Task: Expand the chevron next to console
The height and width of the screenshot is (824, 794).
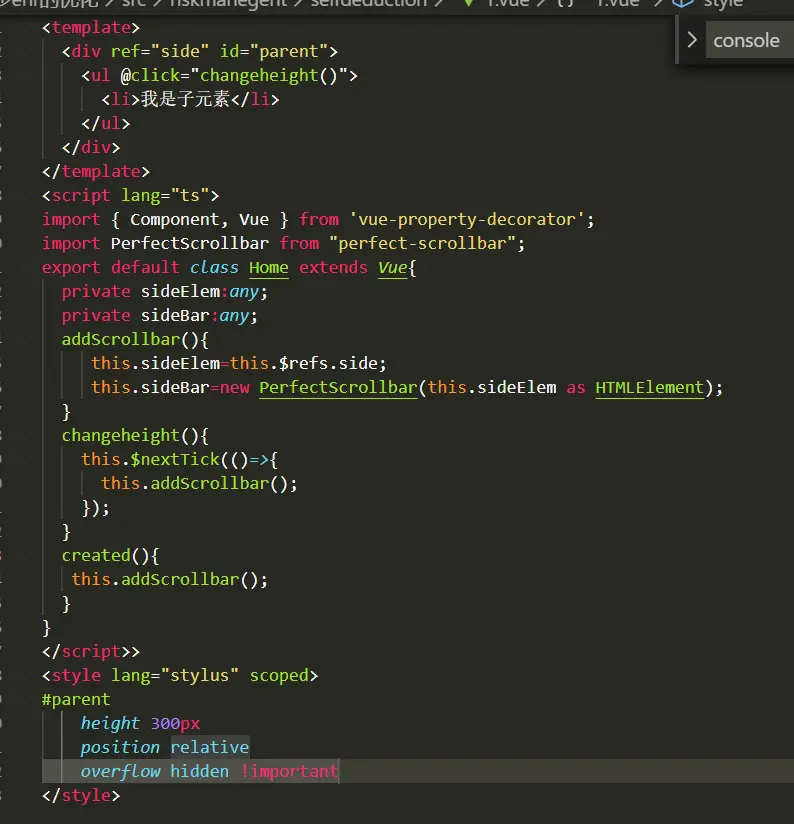Action: (692, 40)
